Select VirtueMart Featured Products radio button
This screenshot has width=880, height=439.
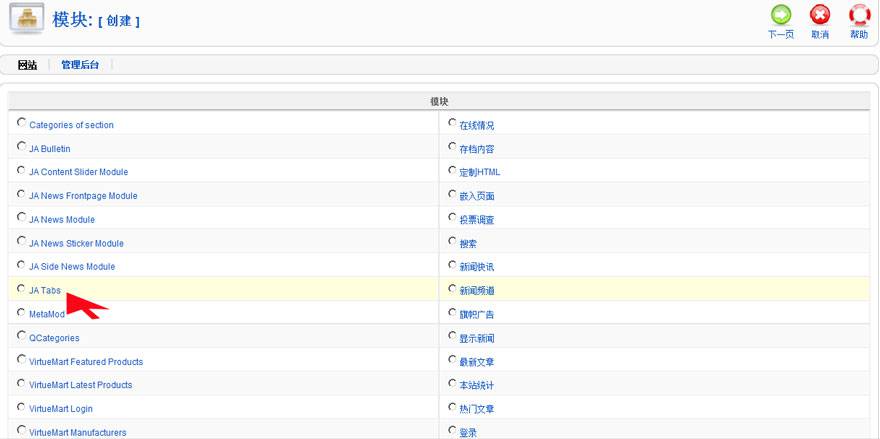pos(21,359)
